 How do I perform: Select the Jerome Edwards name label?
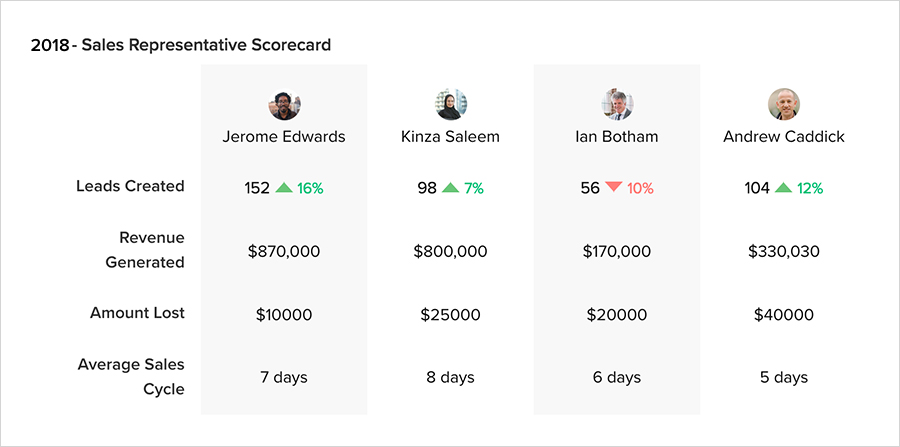pyautogui.click(x=284, y=136)
